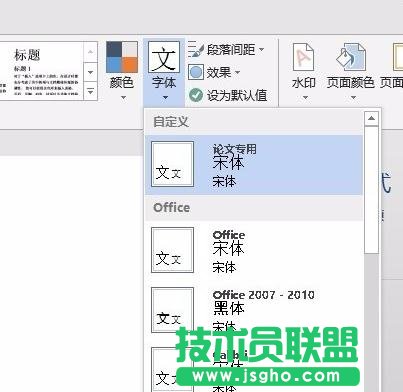The image size is (403, 392).
Task: Click the 页面颜色 dropdown arrow
Action: (353, 98)
